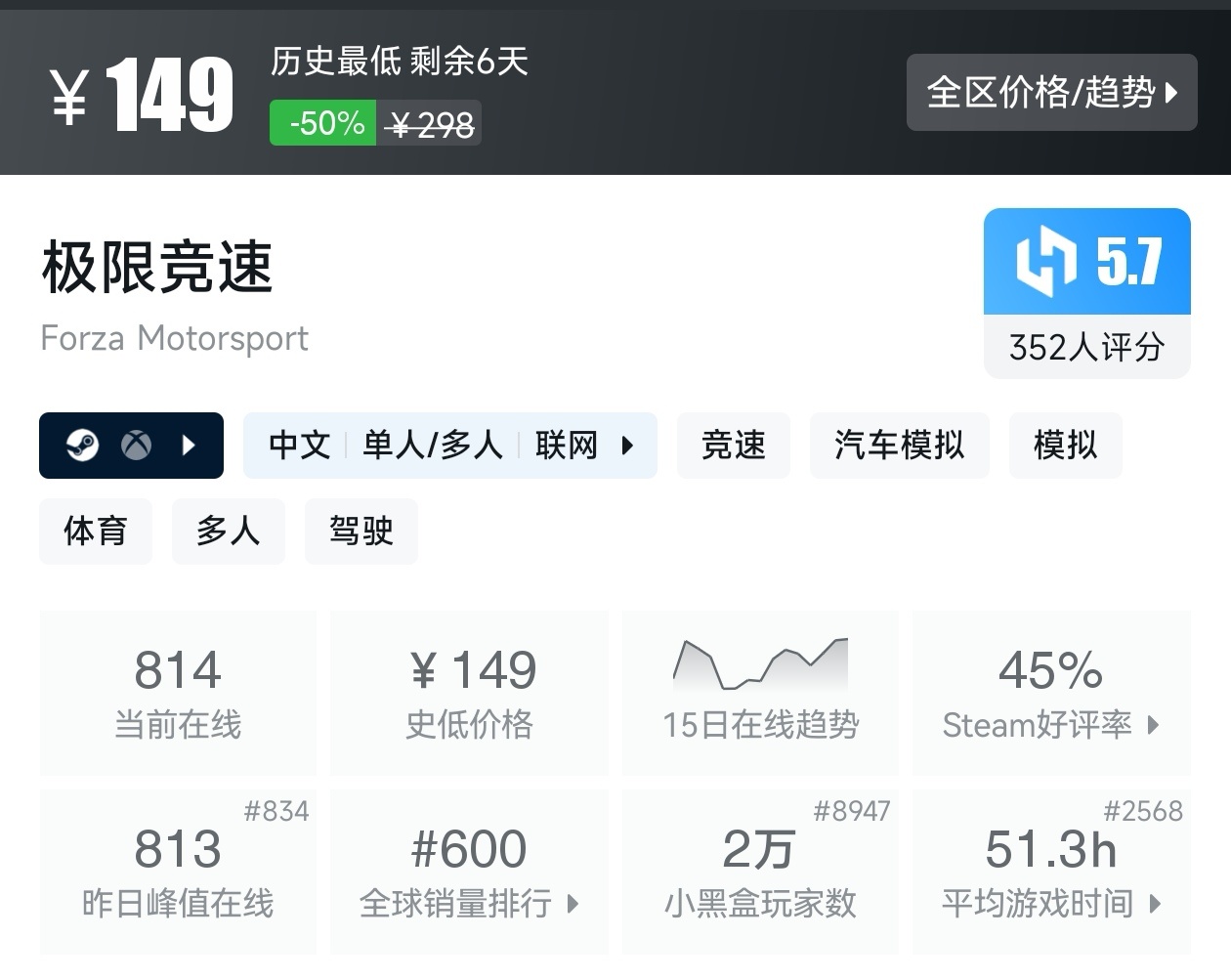Open the Steam好评率 detail arrow icon
1231x980 pixels.
click(x=1155, y=726)
